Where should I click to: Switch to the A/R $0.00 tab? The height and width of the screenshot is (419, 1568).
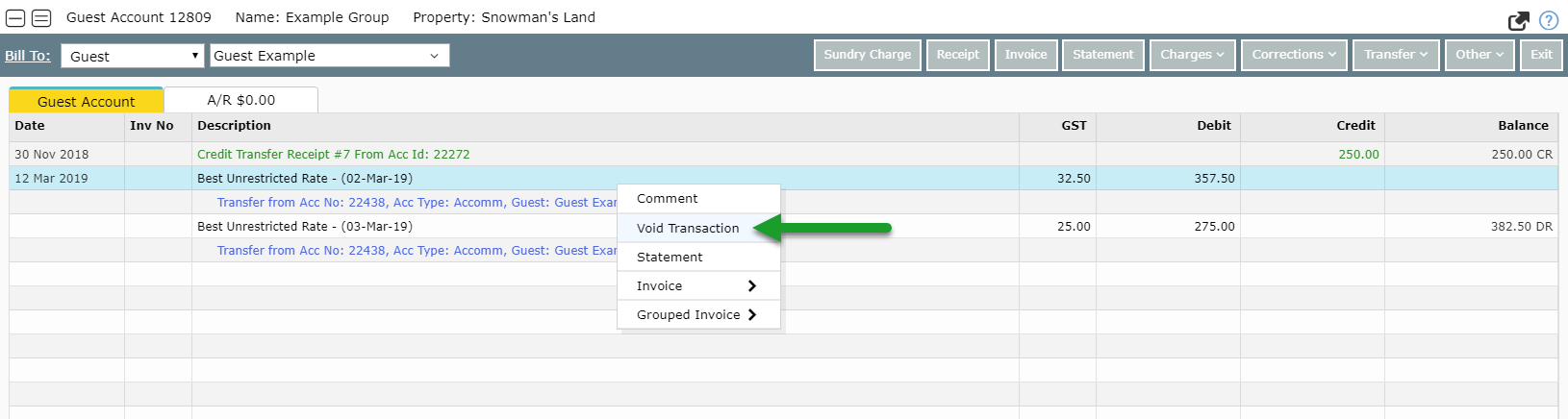(240, 100)
